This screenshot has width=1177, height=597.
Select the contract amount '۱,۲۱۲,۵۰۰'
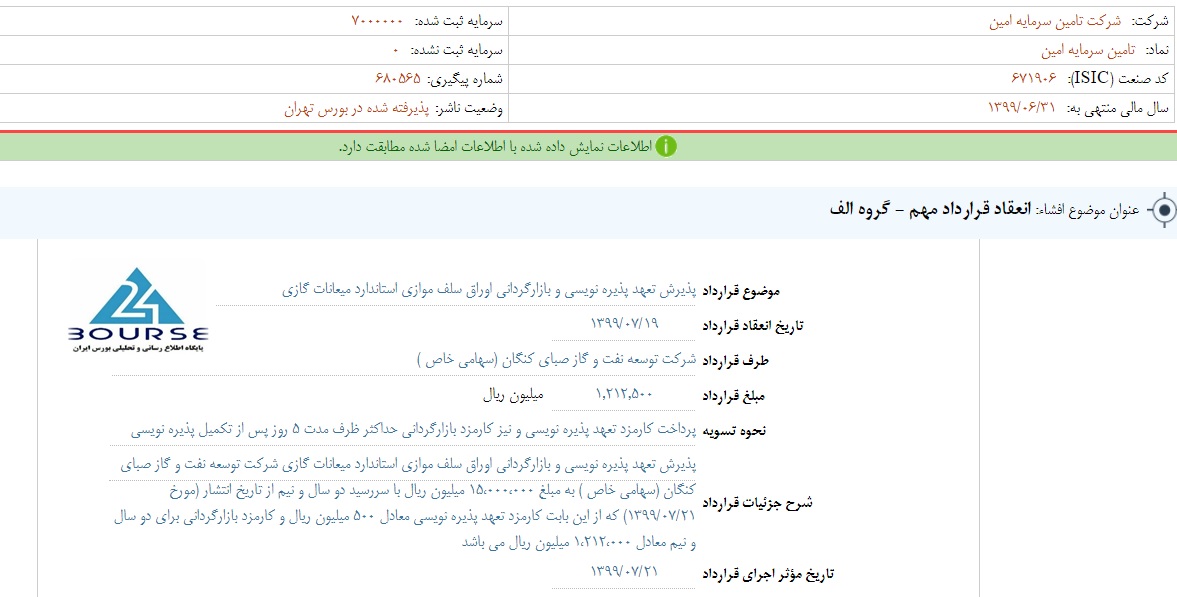pos(625,393)
